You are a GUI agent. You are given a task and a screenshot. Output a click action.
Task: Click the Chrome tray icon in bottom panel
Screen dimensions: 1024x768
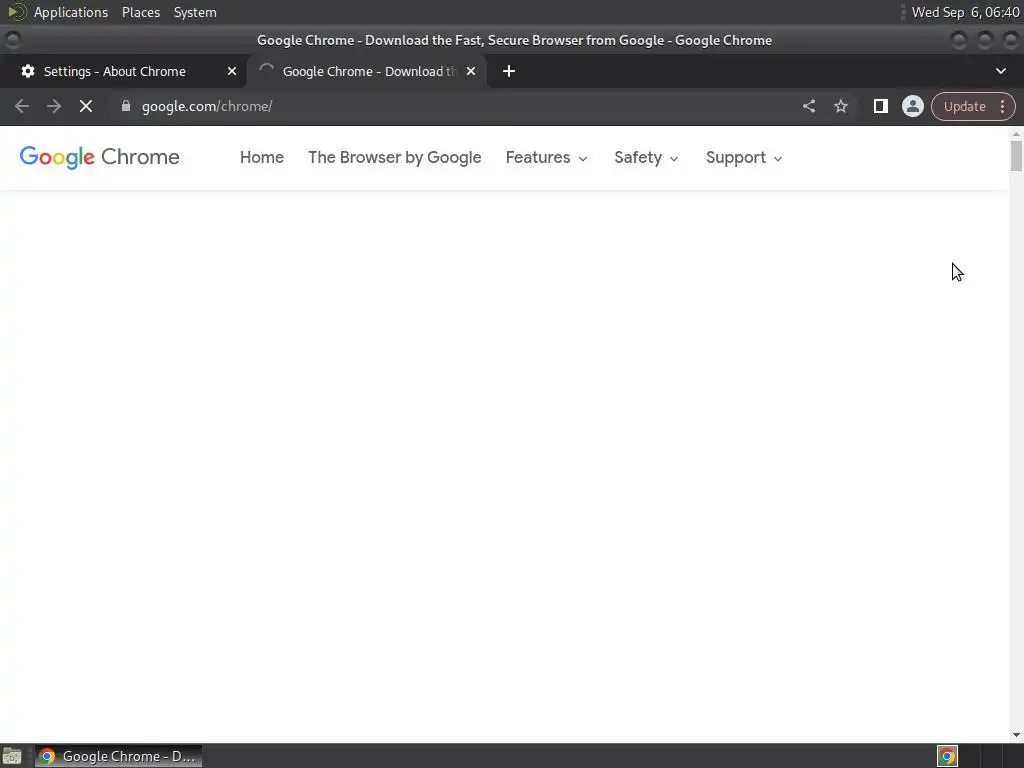947,756
